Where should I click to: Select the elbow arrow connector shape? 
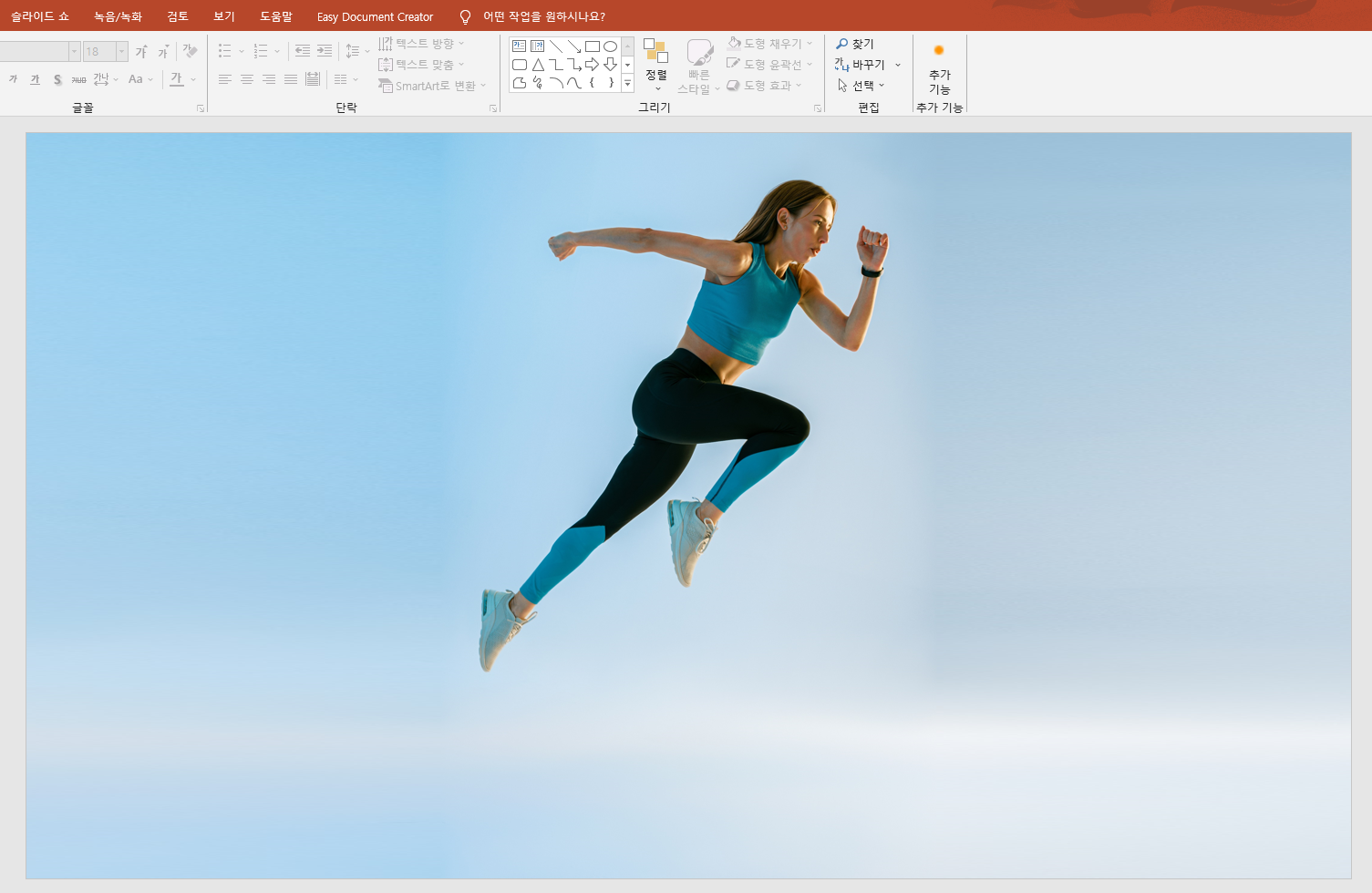click(x=574, y=65)
